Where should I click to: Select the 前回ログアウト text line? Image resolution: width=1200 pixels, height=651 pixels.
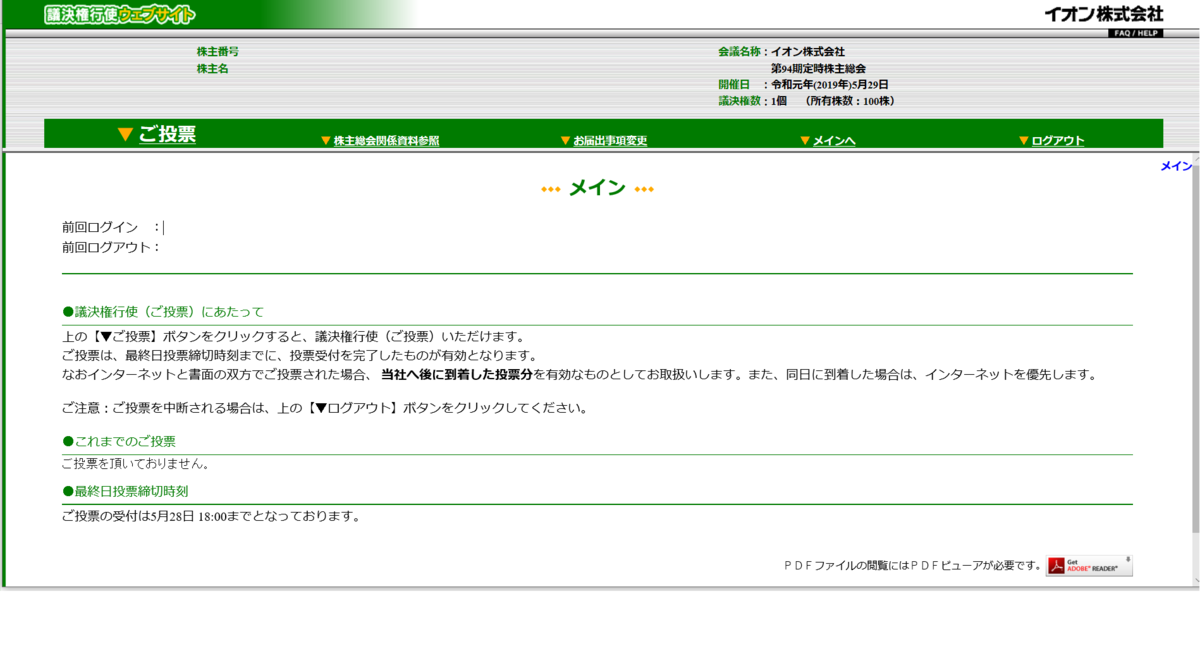pos(111,247)
